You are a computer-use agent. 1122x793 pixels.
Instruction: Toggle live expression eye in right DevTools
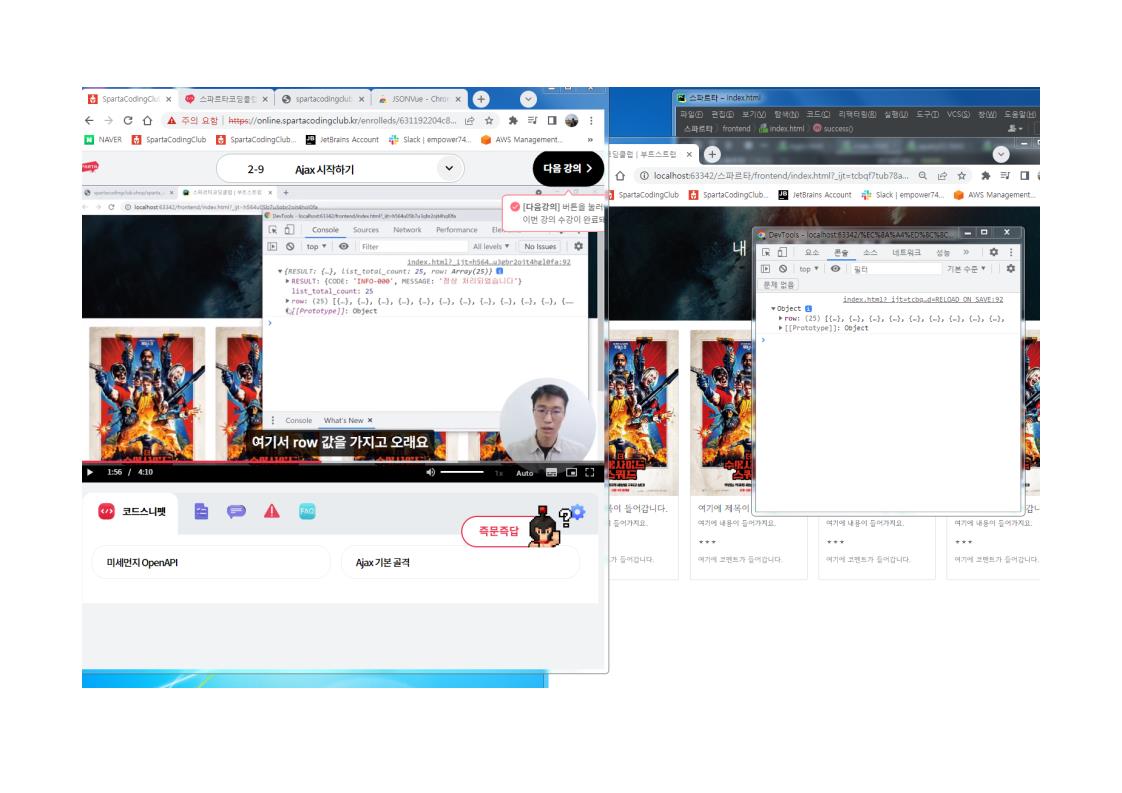point(835,269)
